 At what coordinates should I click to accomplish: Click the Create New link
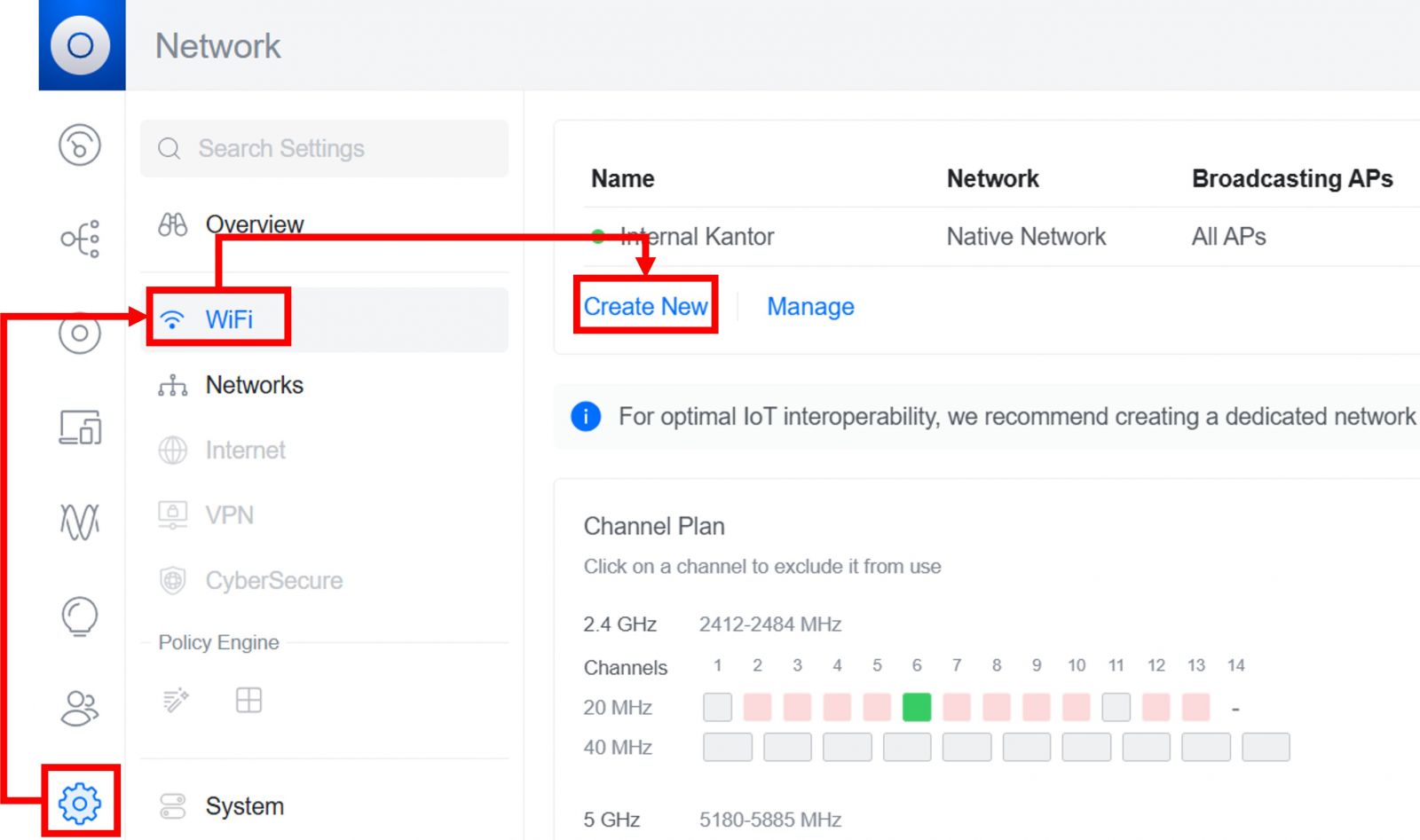tap(645, 306)
